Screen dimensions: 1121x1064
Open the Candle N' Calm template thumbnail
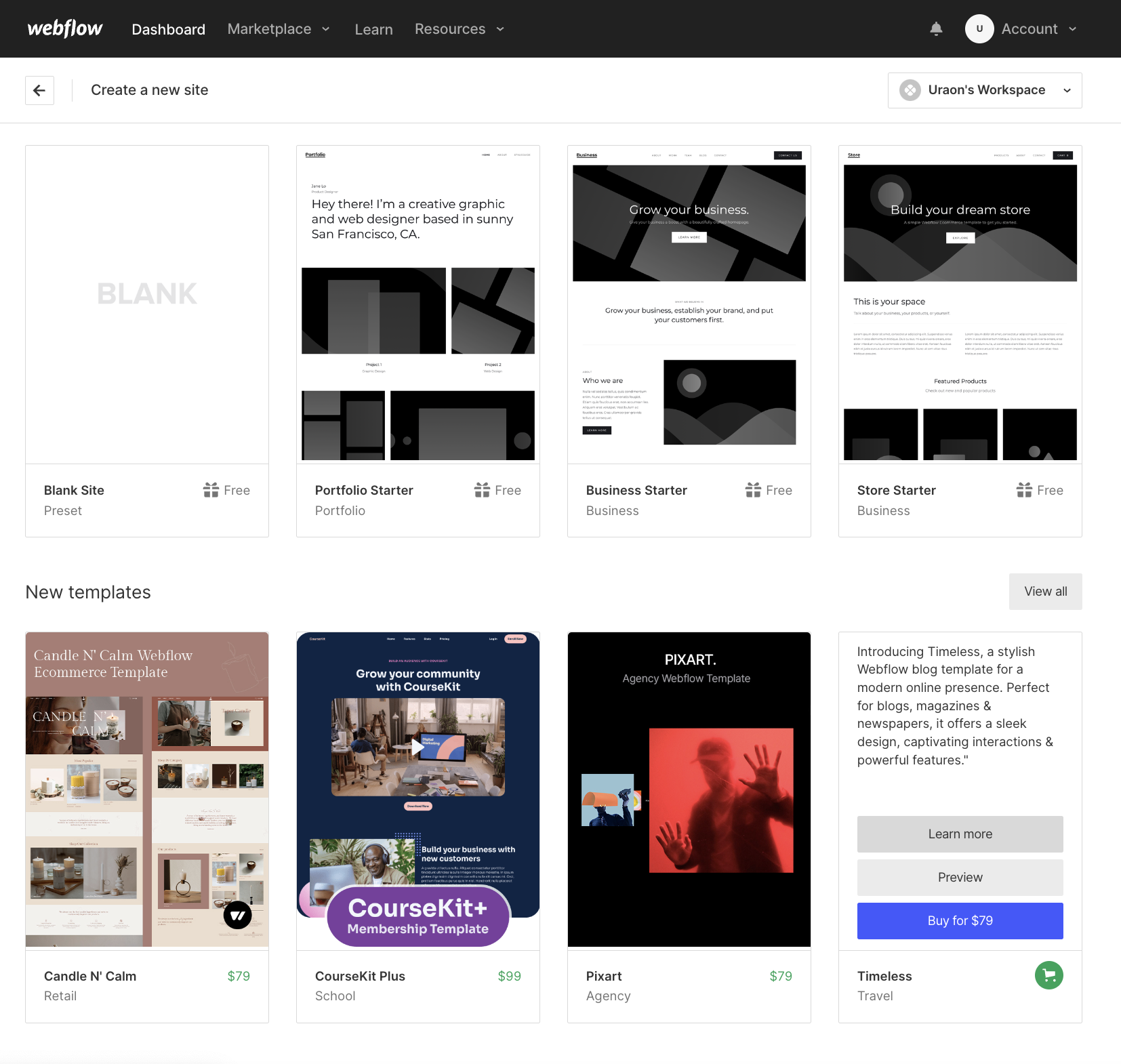pos(147,790)
